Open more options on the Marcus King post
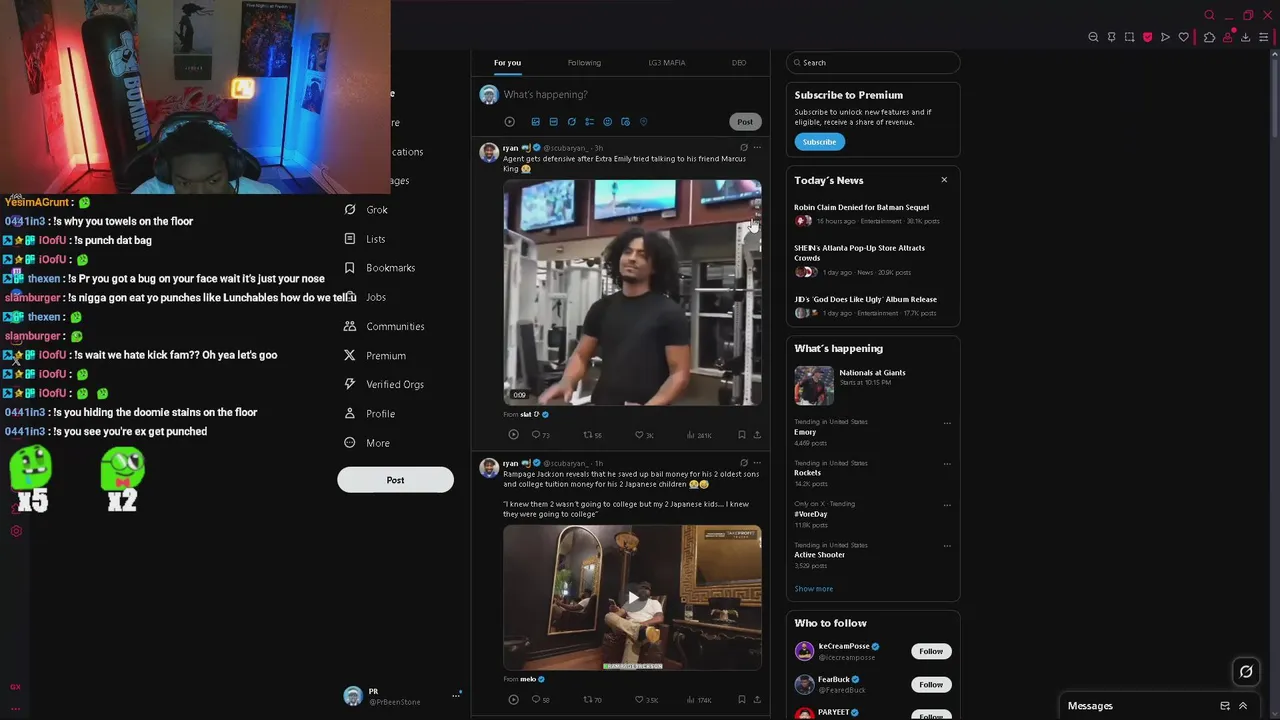The height and width of the screenshot is (720, 1280). [757, 148]
